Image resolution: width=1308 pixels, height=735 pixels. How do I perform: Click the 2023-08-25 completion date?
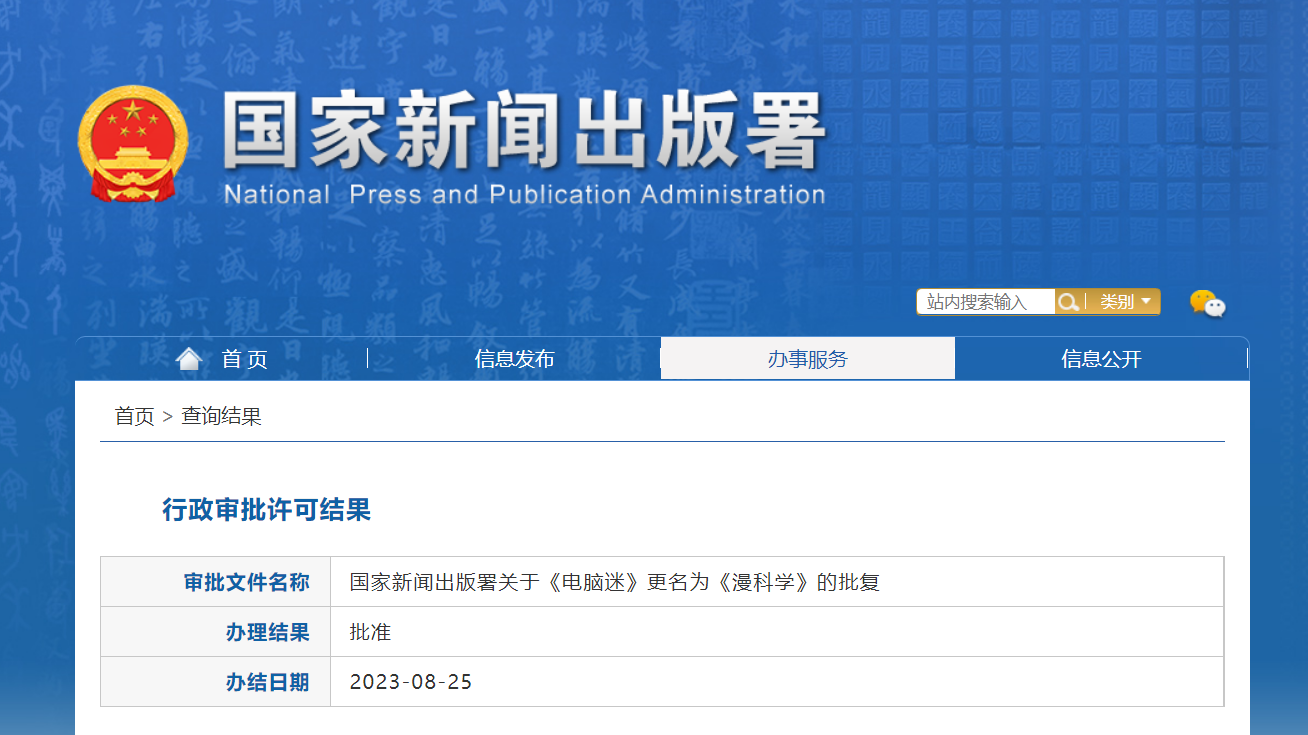(x=411, y=683)
